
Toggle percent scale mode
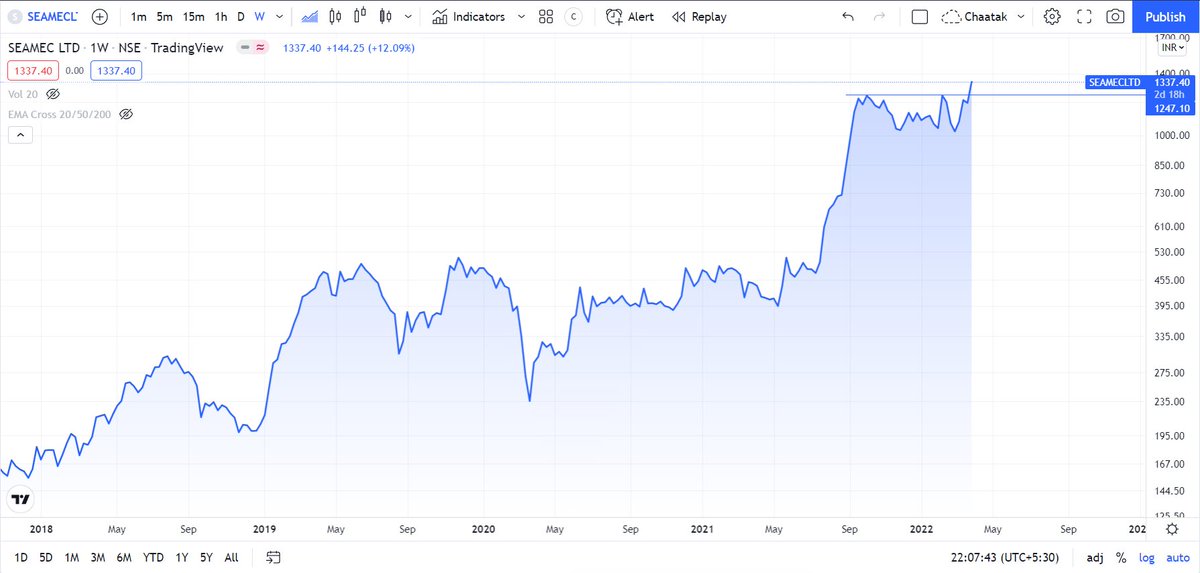point(1121,557)
